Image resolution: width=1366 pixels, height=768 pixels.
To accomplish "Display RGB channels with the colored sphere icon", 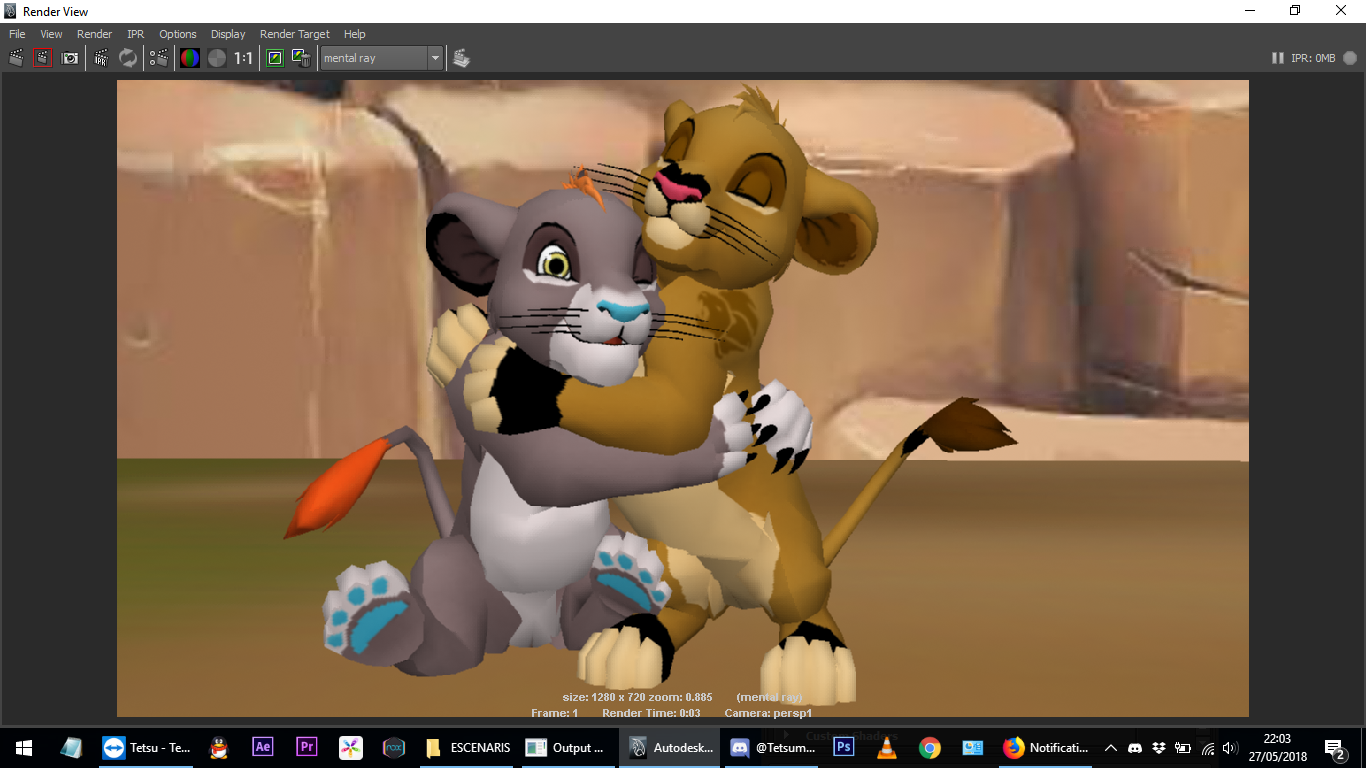I will pos(189,58).
